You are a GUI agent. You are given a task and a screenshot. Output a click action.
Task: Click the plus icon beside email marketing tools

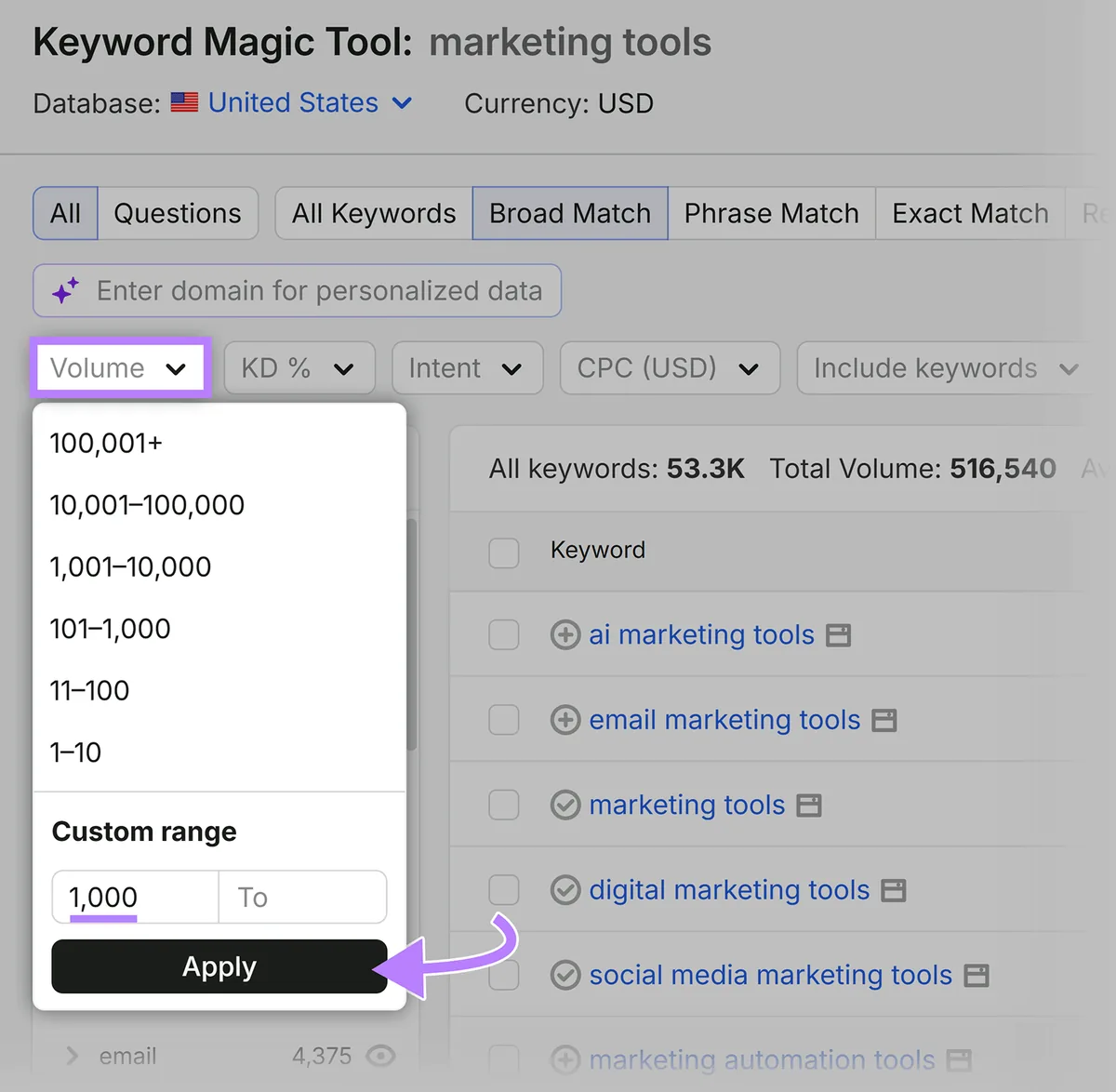coord(565,720)
